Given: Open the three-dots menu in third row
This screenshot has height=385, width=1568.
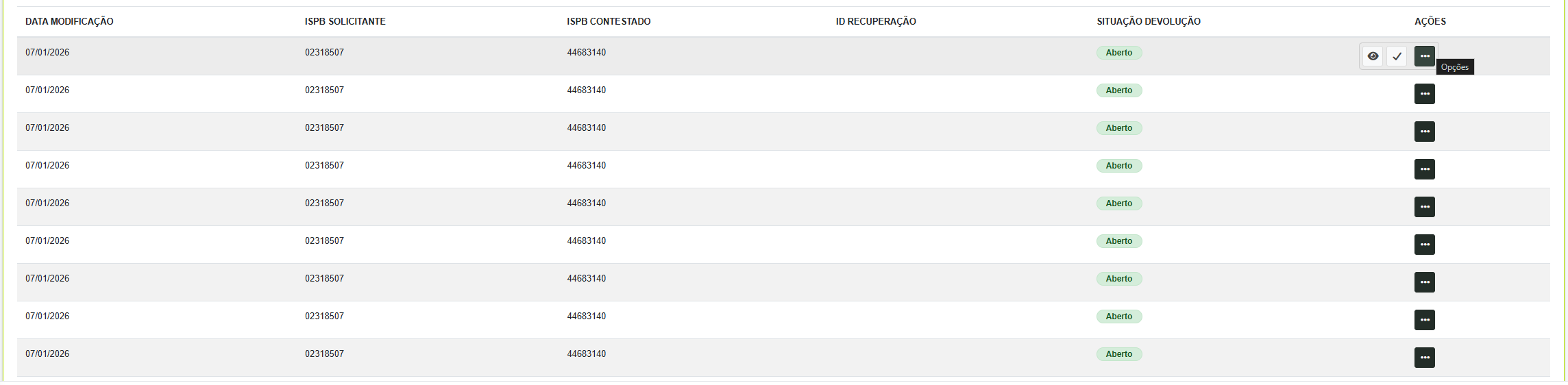Looking at the screenshot, I should pos(1424,132).
